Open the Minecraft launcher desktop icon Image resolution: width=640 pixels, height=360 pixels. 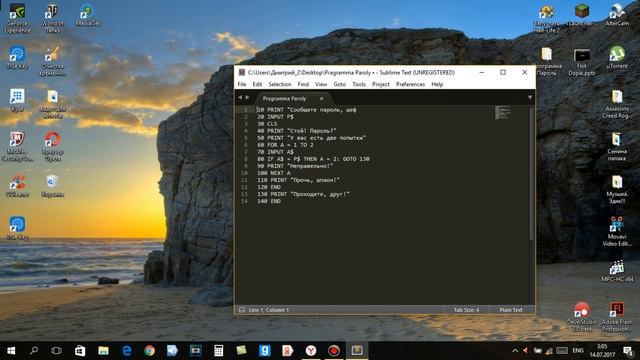tap(582, 15)
